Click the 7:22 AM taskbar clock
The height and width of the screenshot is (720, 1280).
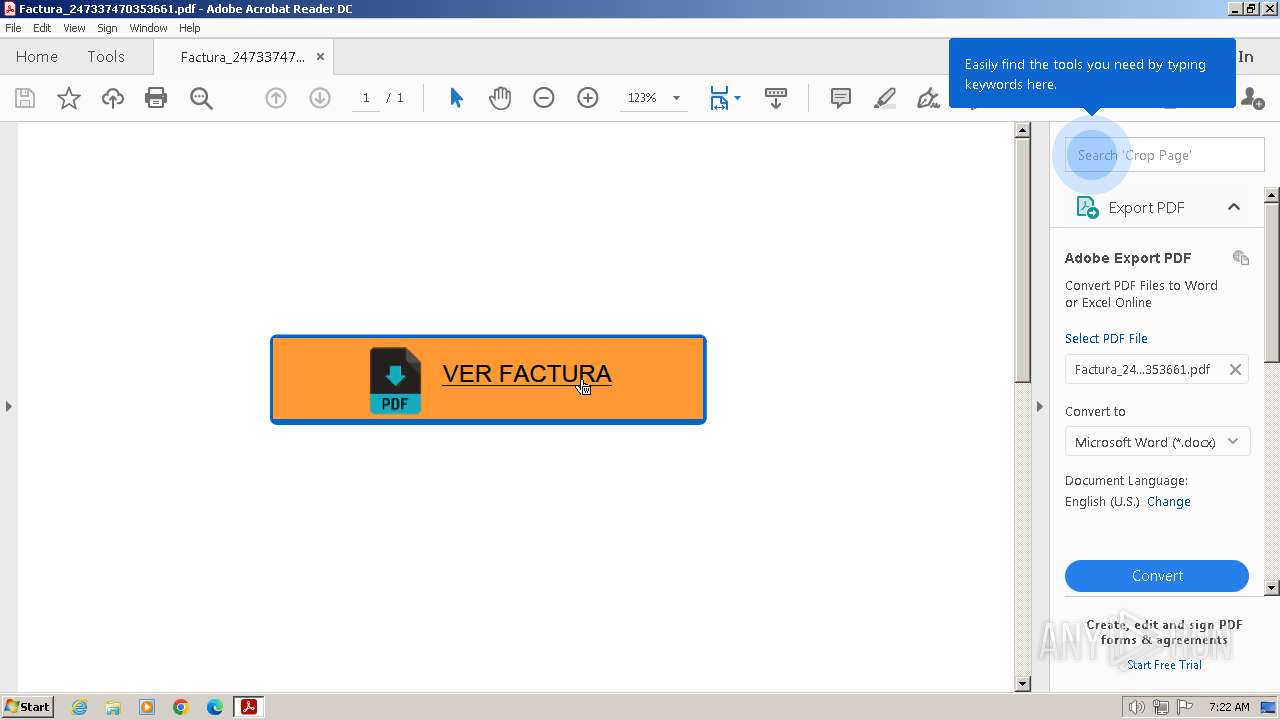[x=1229, y=707]
